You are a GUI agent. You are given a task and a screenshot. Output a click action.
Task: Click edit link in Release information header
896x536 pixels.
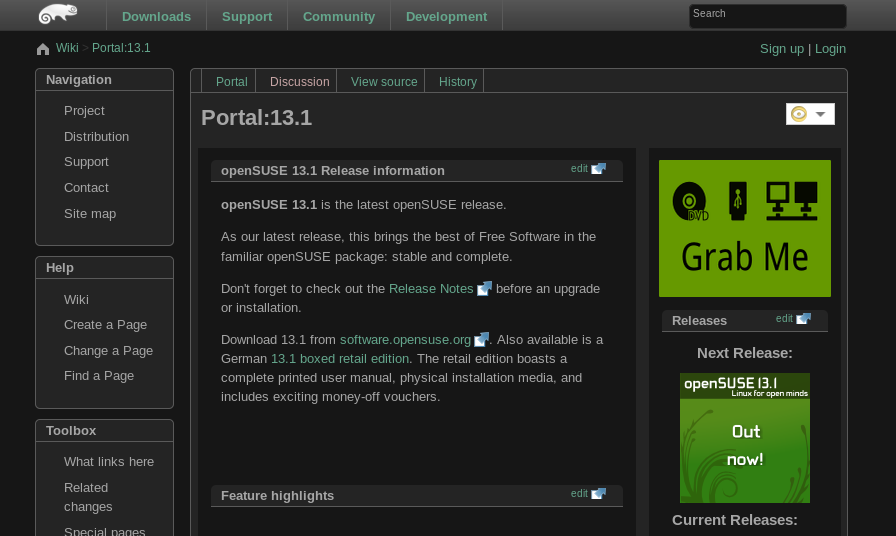579,169
